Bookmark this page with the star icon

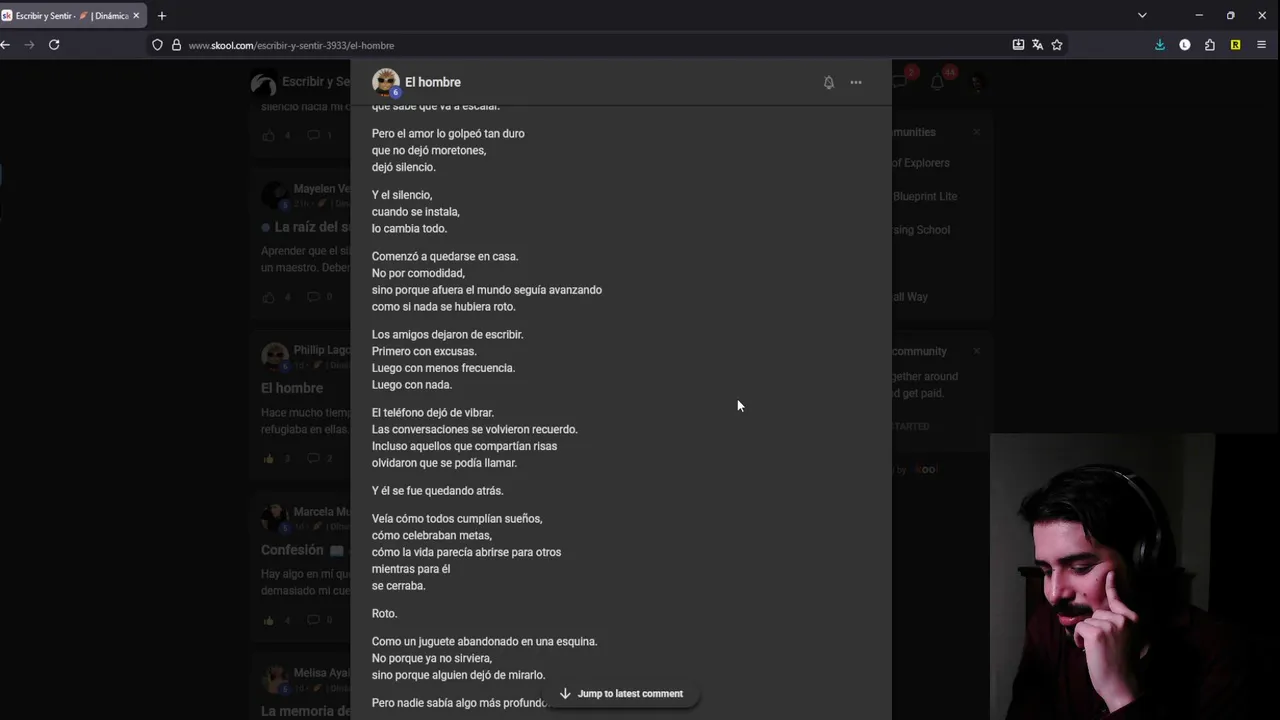tap(1057, 45)
